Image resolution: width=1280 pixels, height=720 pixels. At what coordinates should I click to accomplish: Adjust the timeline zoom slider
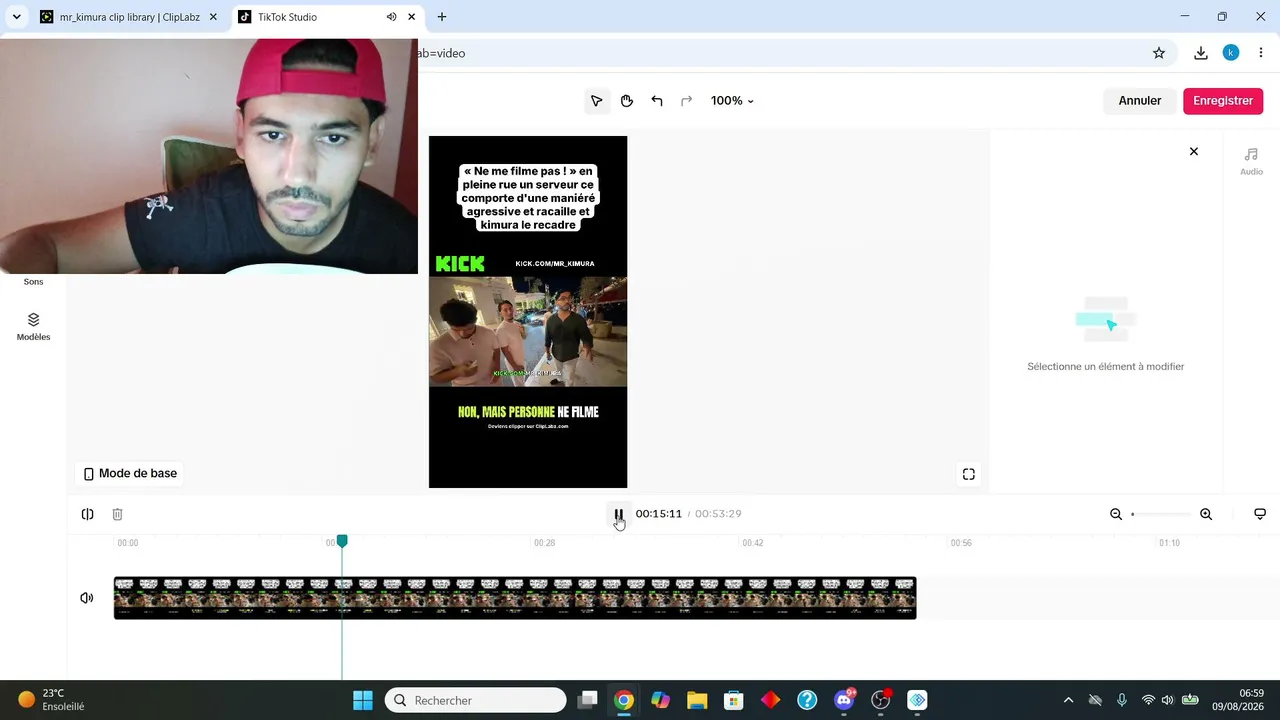tap(1161, 514)
